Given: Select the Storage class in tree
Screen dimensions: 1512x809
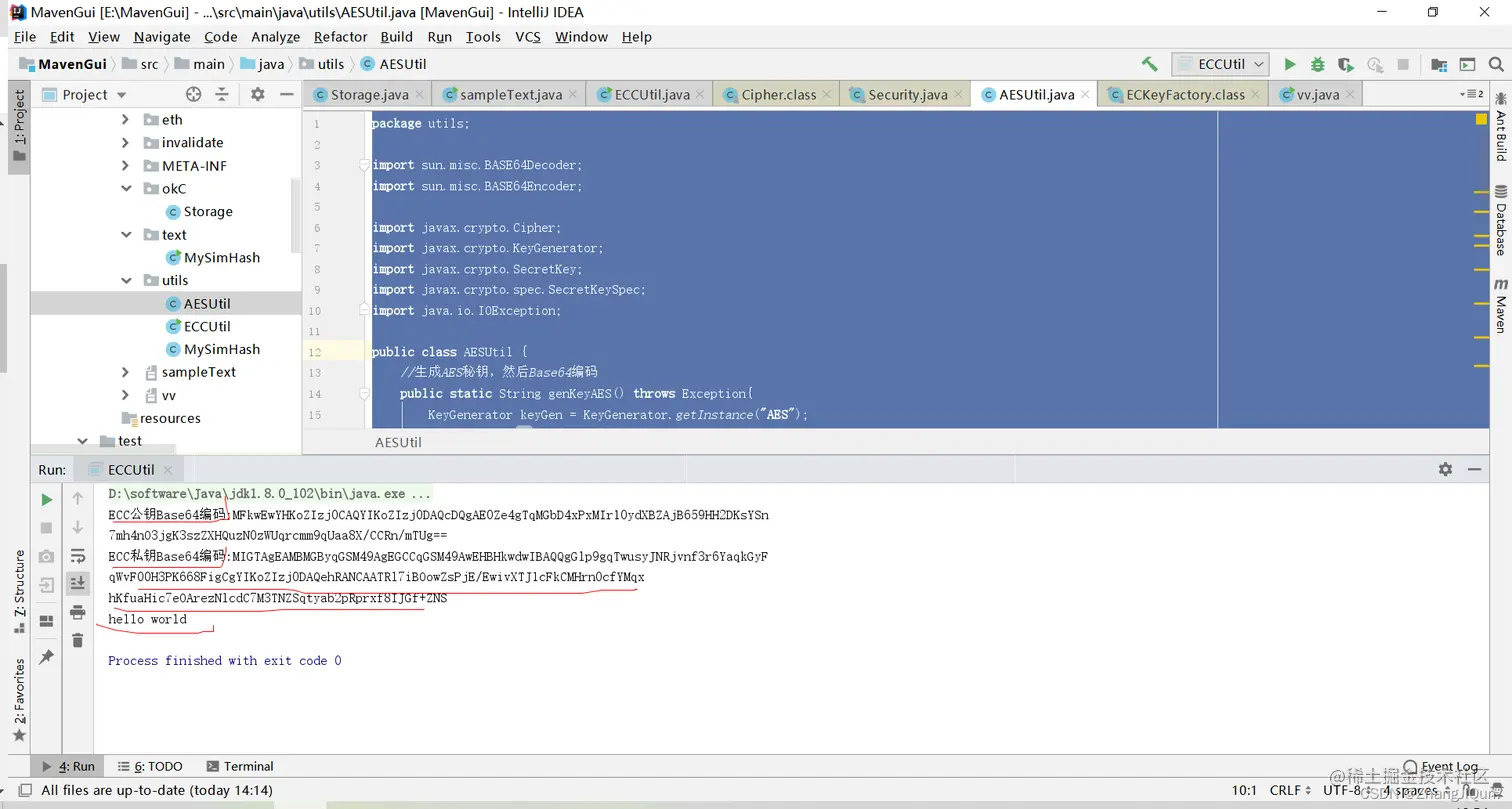Looking at the screenshot, I should [208, 211].
